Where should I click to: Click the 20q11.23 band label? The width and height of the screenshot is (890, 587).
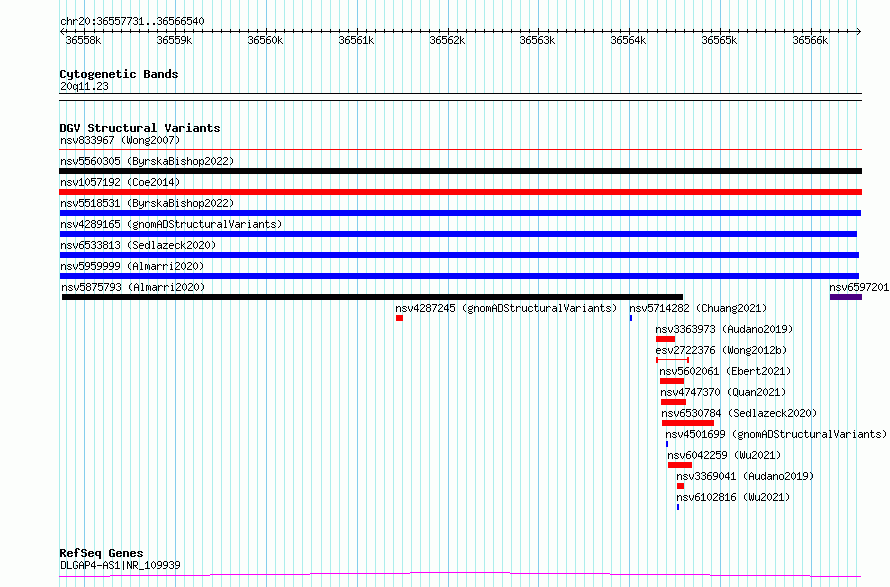pos(84,86)
